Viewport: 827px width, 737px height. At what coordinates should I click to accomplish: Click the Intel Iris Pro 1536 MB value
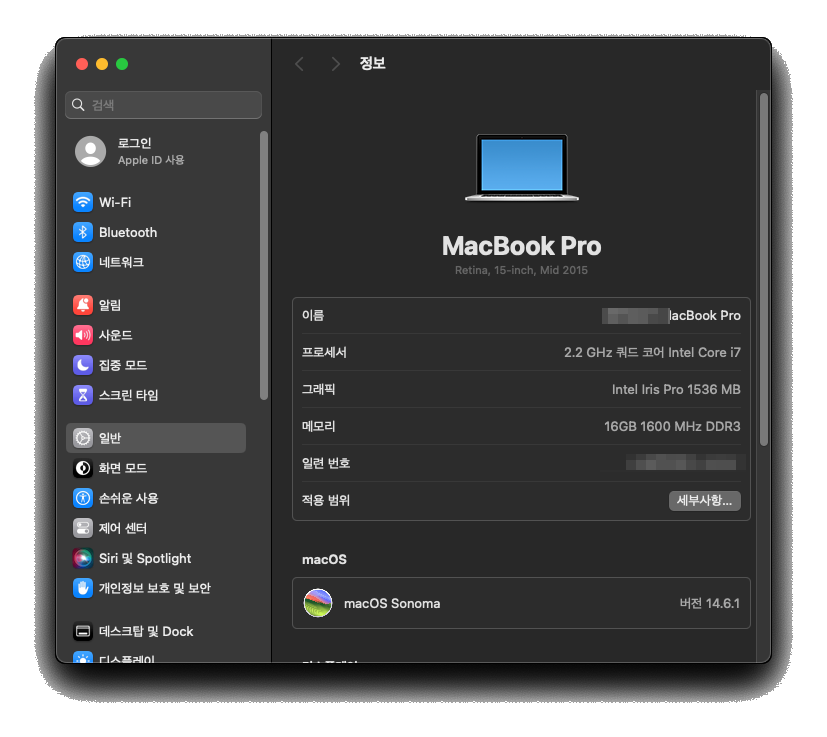676,389
